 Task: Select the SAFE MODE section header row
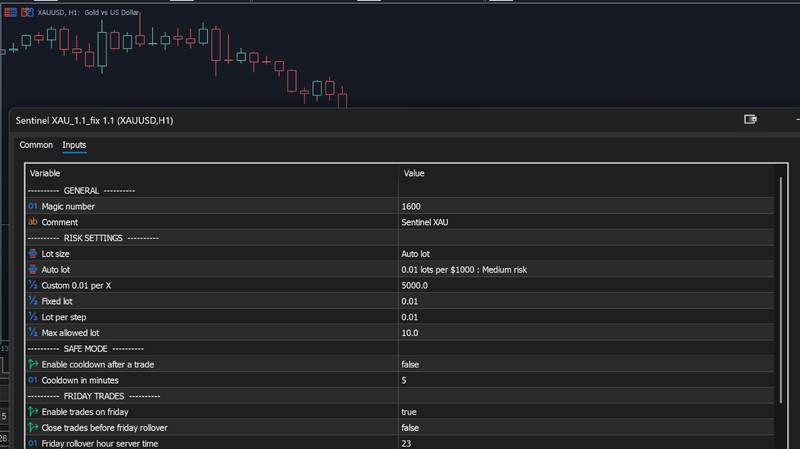click(399, 348)
